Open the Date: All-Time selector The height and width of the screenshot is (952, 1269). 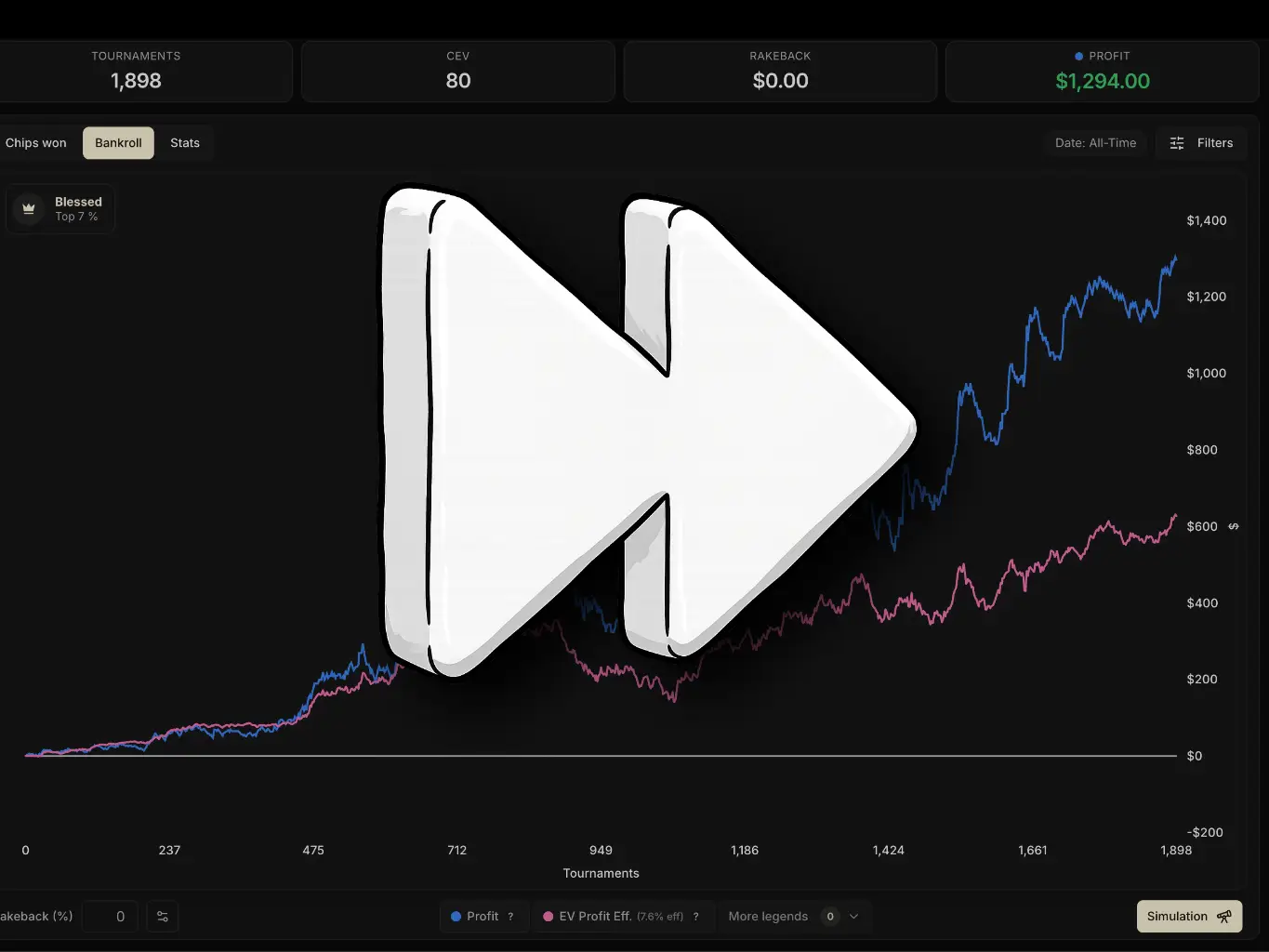click(x=1095, y=143)
